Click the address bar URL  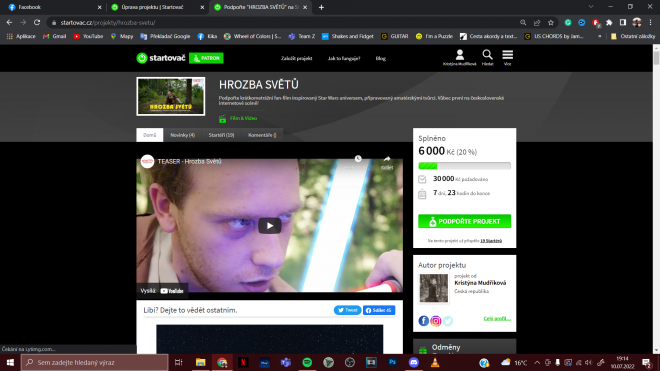pyautogui.click(x=108, y=23)
